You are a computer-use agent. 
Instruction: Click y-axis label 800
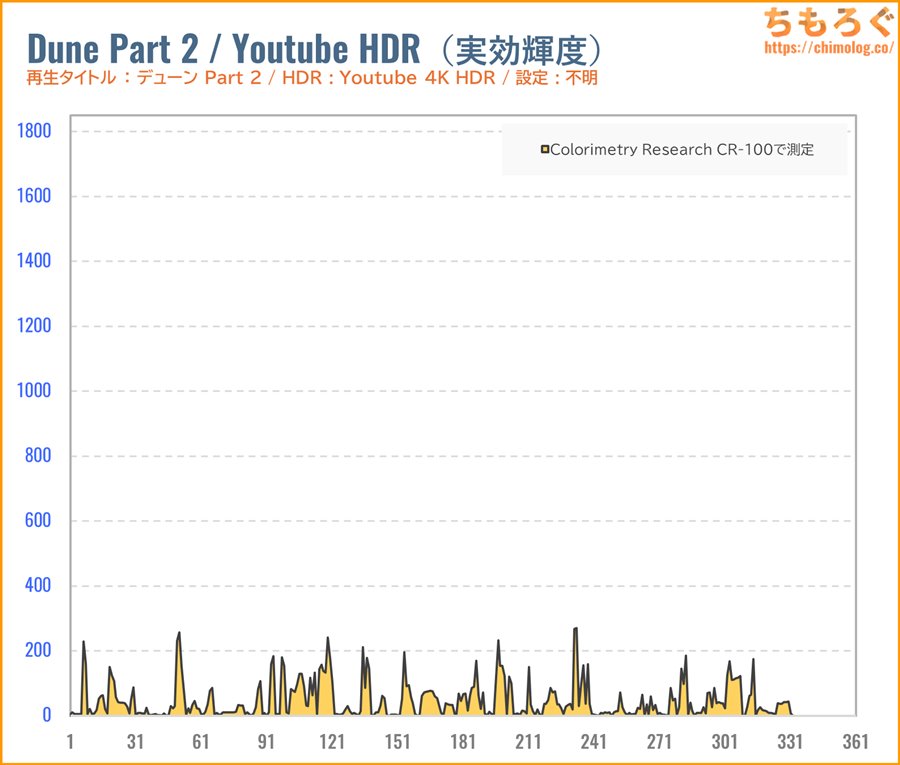pos(38,455)
